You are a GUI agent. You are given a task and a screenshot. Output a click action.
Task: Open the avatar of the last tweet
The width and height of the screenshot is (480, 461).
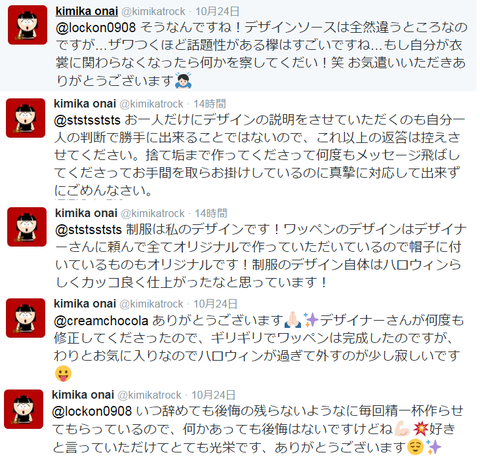click(23, 409)
